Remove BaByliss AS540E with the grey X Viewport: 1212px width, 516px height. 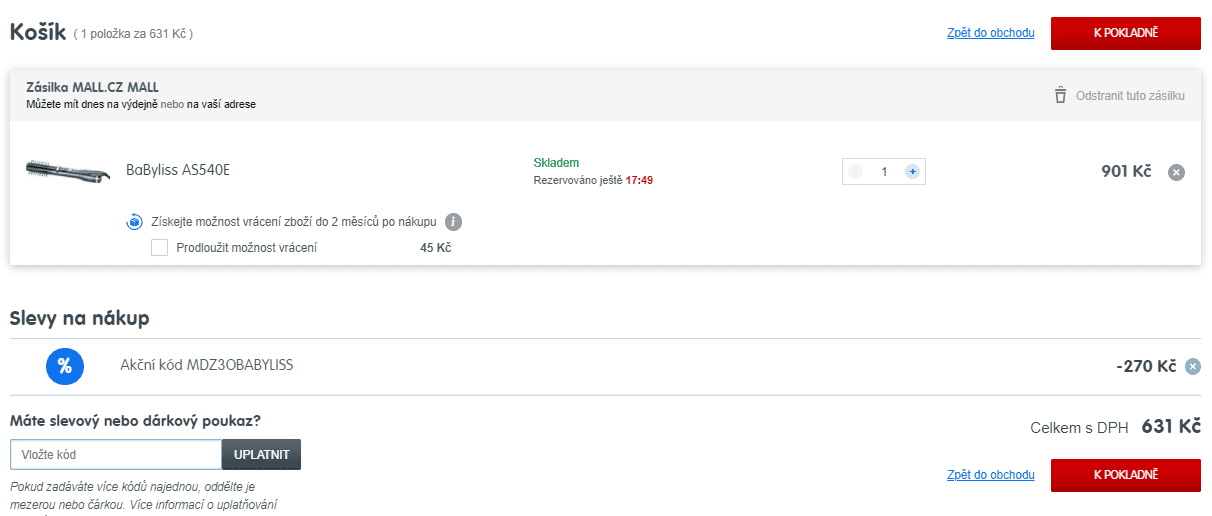pyautogui.click(x=1177, y=172)
